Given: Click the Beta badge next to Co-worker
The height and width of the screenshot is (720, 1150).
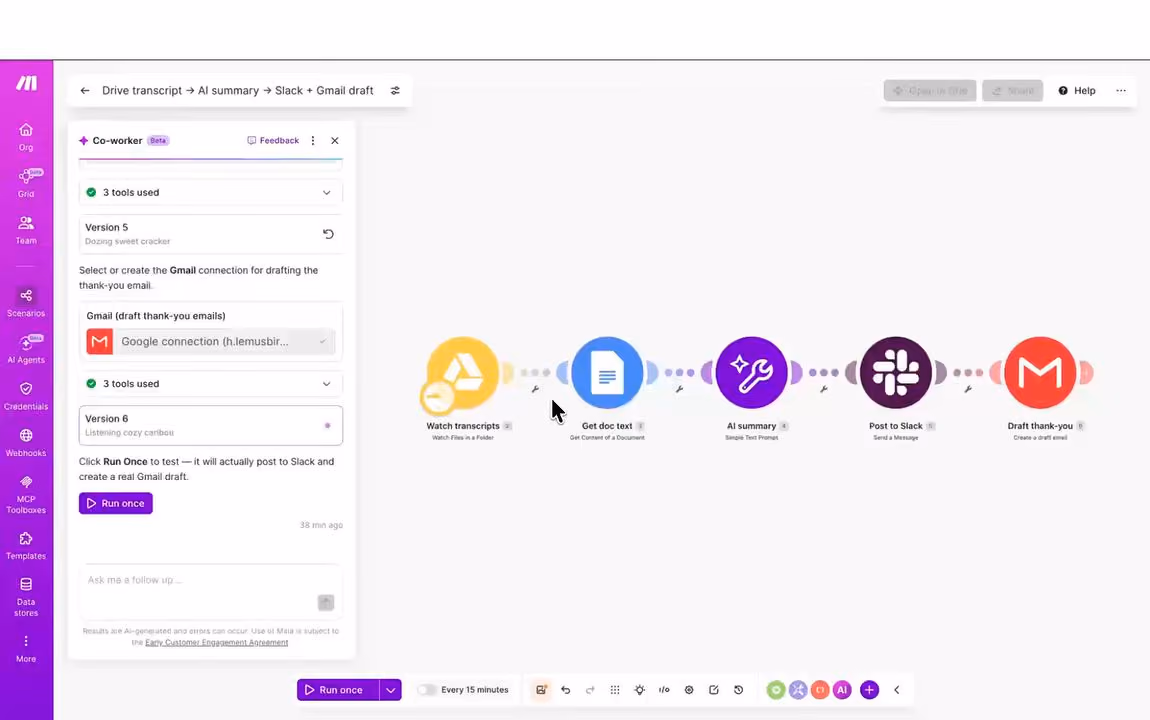Looking at the screenshot, I should point(158,140).
